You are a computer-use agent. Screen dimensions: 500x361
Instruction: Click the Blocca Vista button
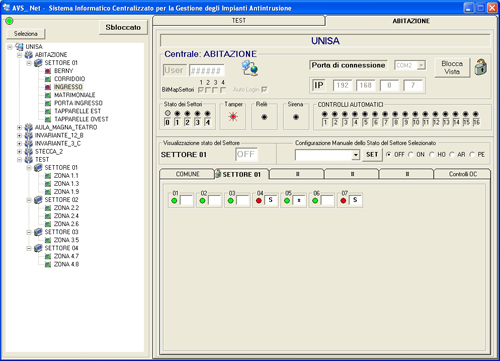pyautogui.click(x=452, y=67)
